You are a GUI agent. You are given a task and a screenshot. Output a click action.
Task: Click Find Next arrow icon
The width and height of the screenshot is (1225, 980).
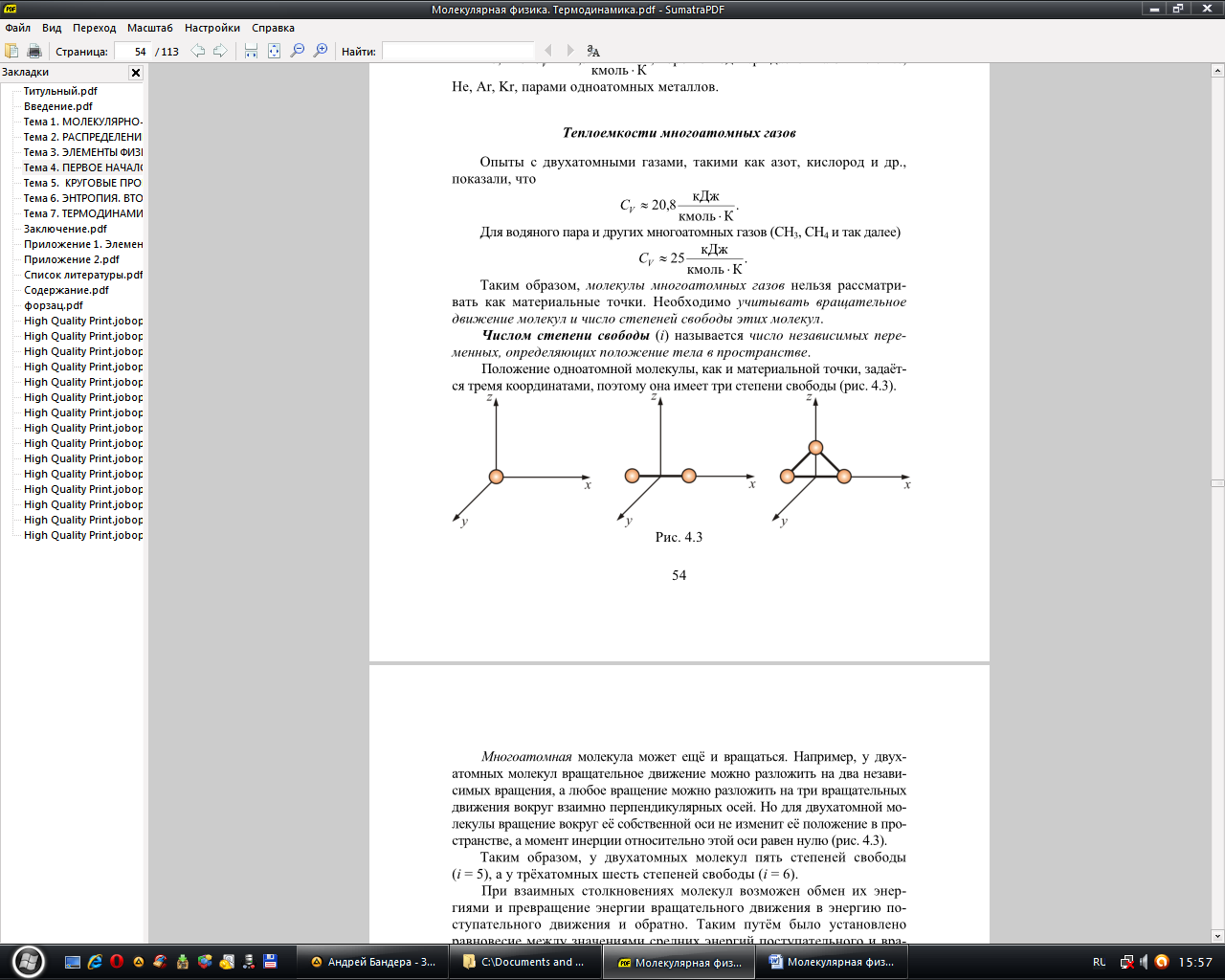coord(570,51)
